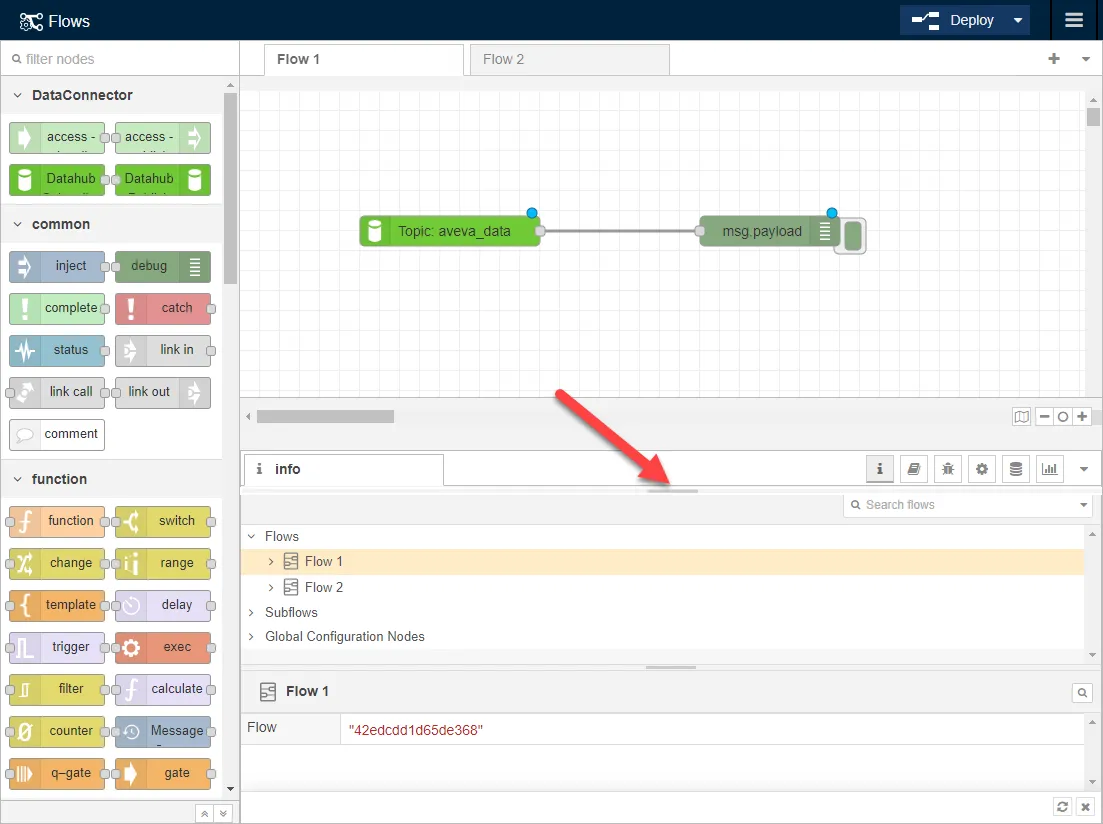Open the context data database tab
Screen dimensions: 1103x824
[1016, 469]
